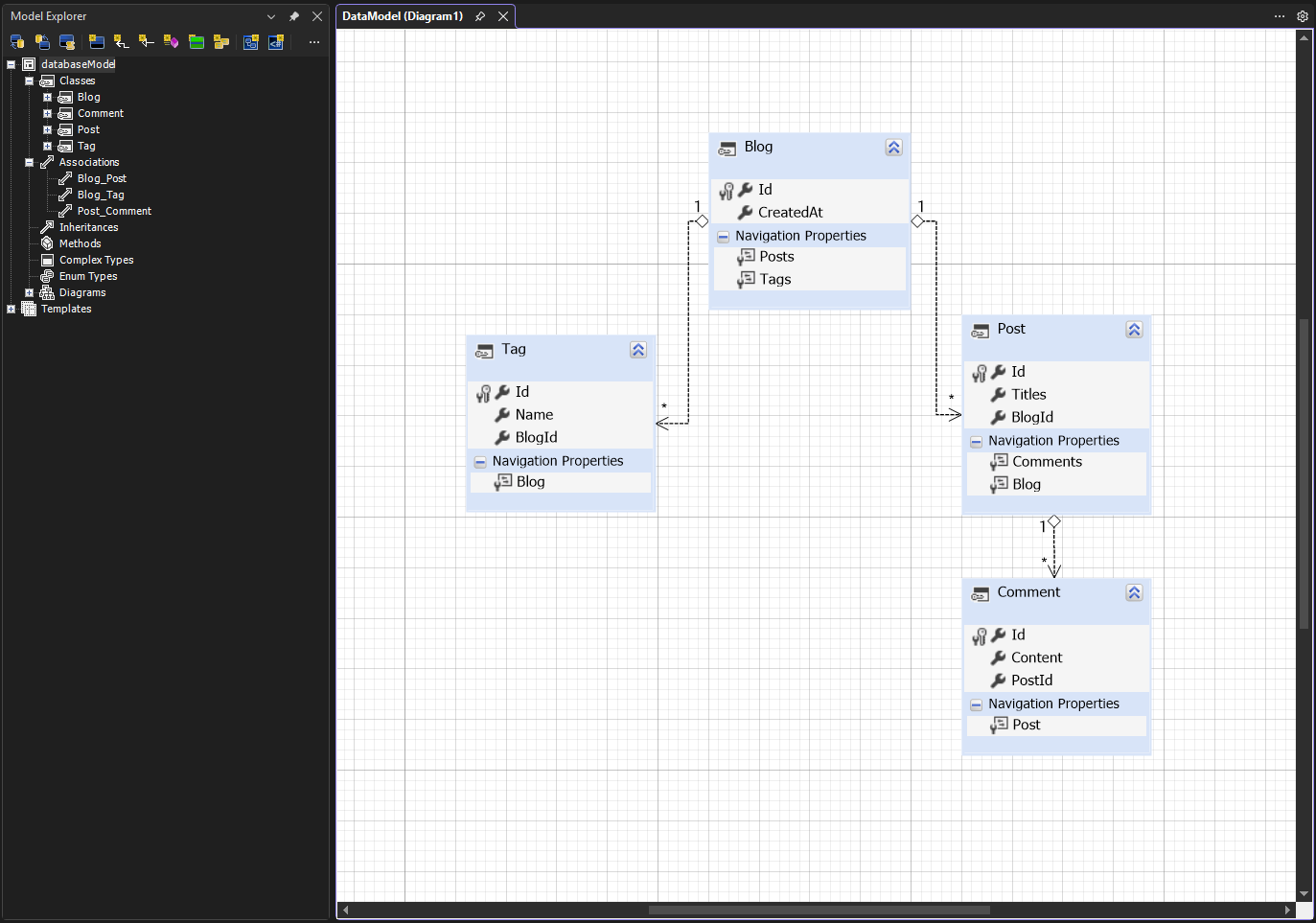
Task: Open the toolbar overflow with the ellipsis button
Action: tap(313, 41)
